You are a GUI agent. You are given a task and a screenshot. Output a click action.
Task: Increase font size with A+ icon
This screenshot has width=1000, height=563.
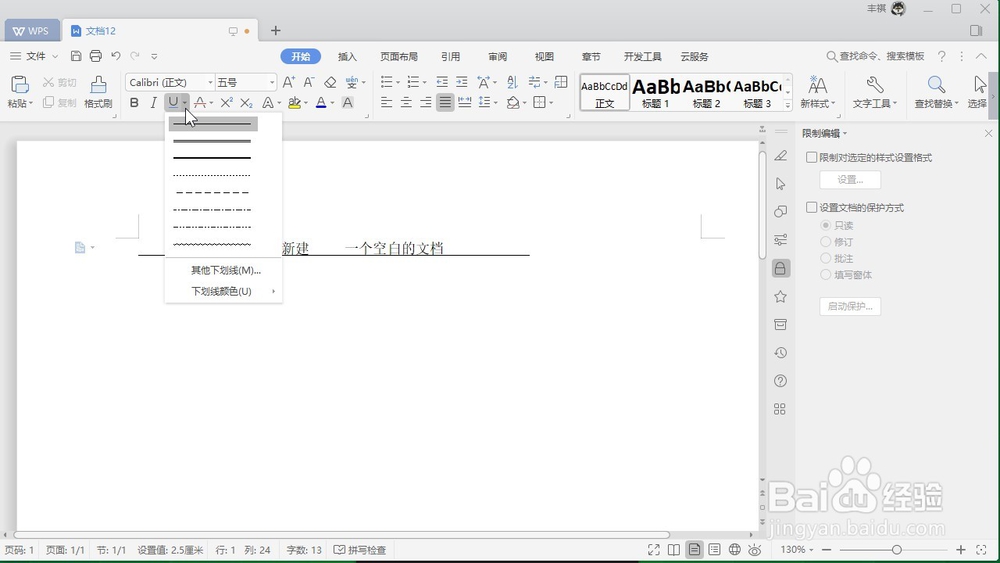pyautogui.click(x=289, y=82)
